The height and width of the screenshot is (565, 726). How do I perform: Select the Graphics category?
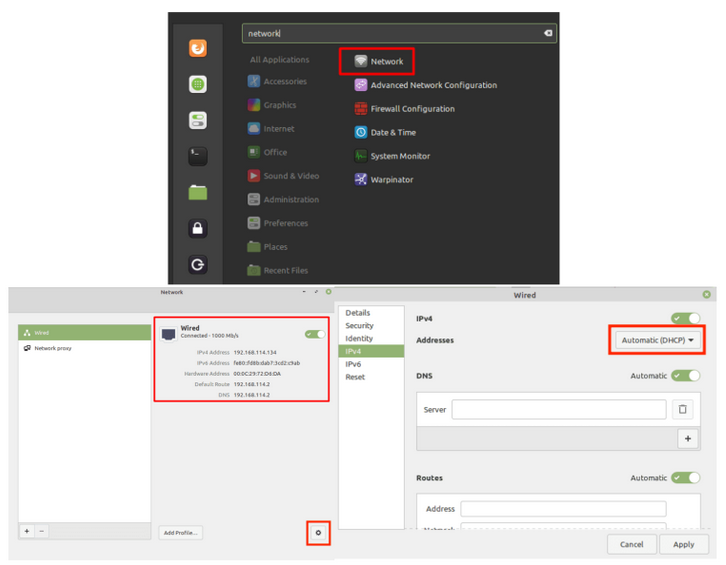(271, 105)
